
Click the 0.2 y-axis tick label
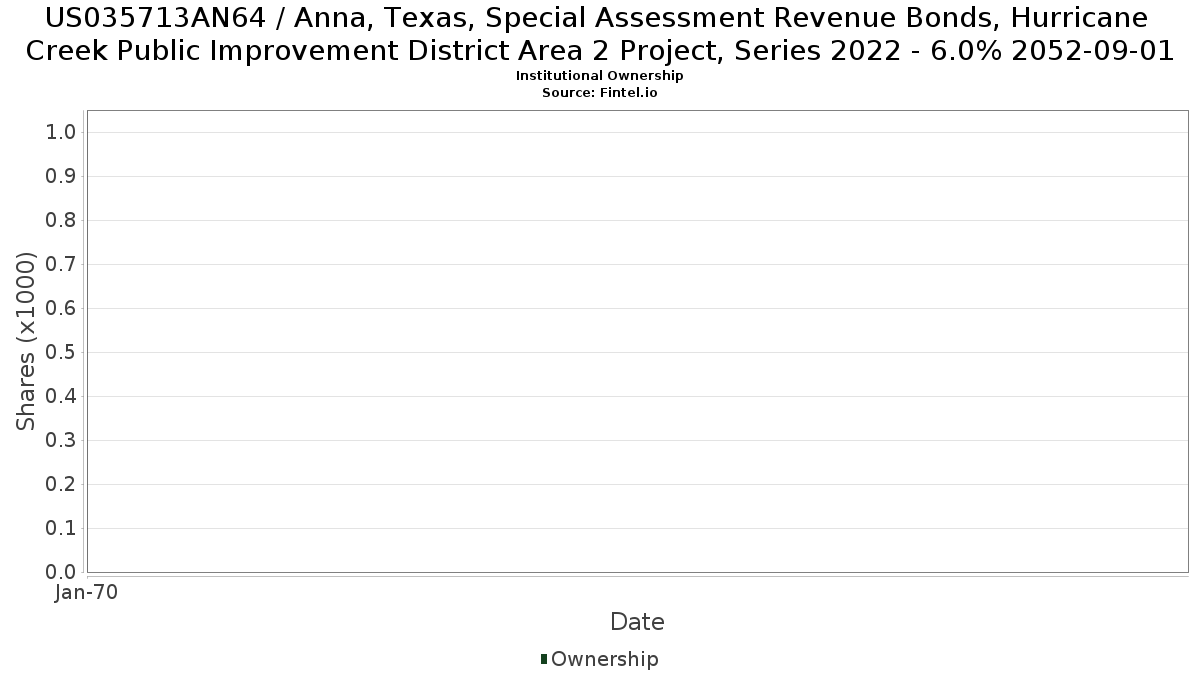point(62,485)
